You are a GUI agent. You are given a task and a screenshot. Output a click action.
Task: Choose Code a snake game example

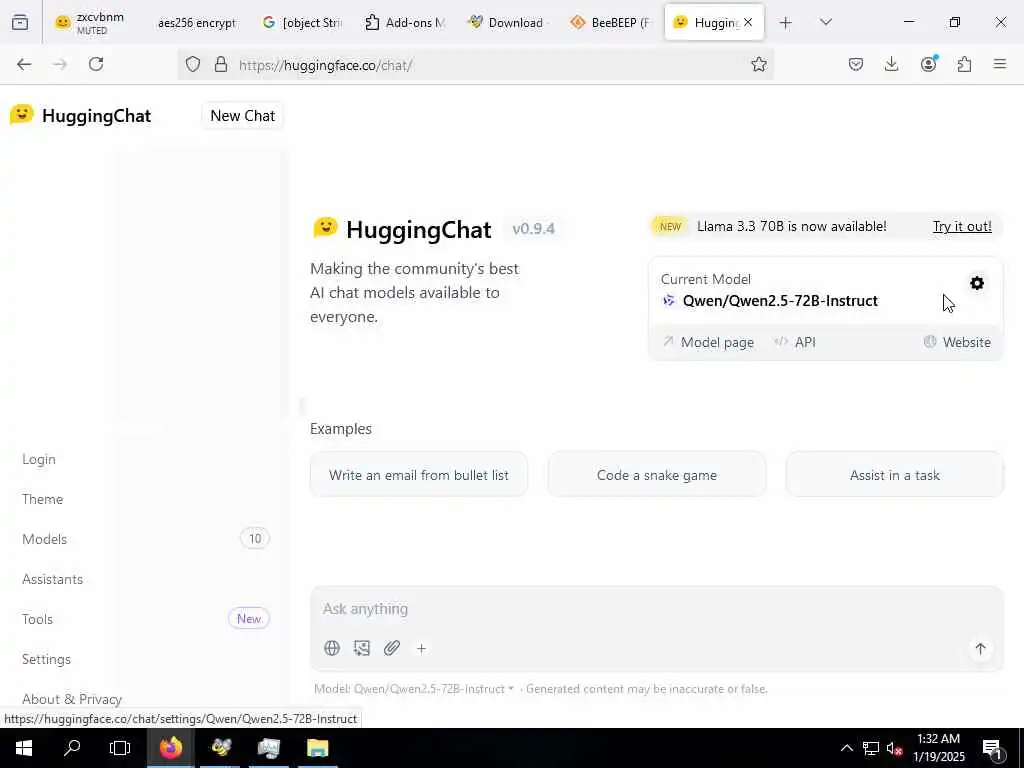tap(656, 475)
